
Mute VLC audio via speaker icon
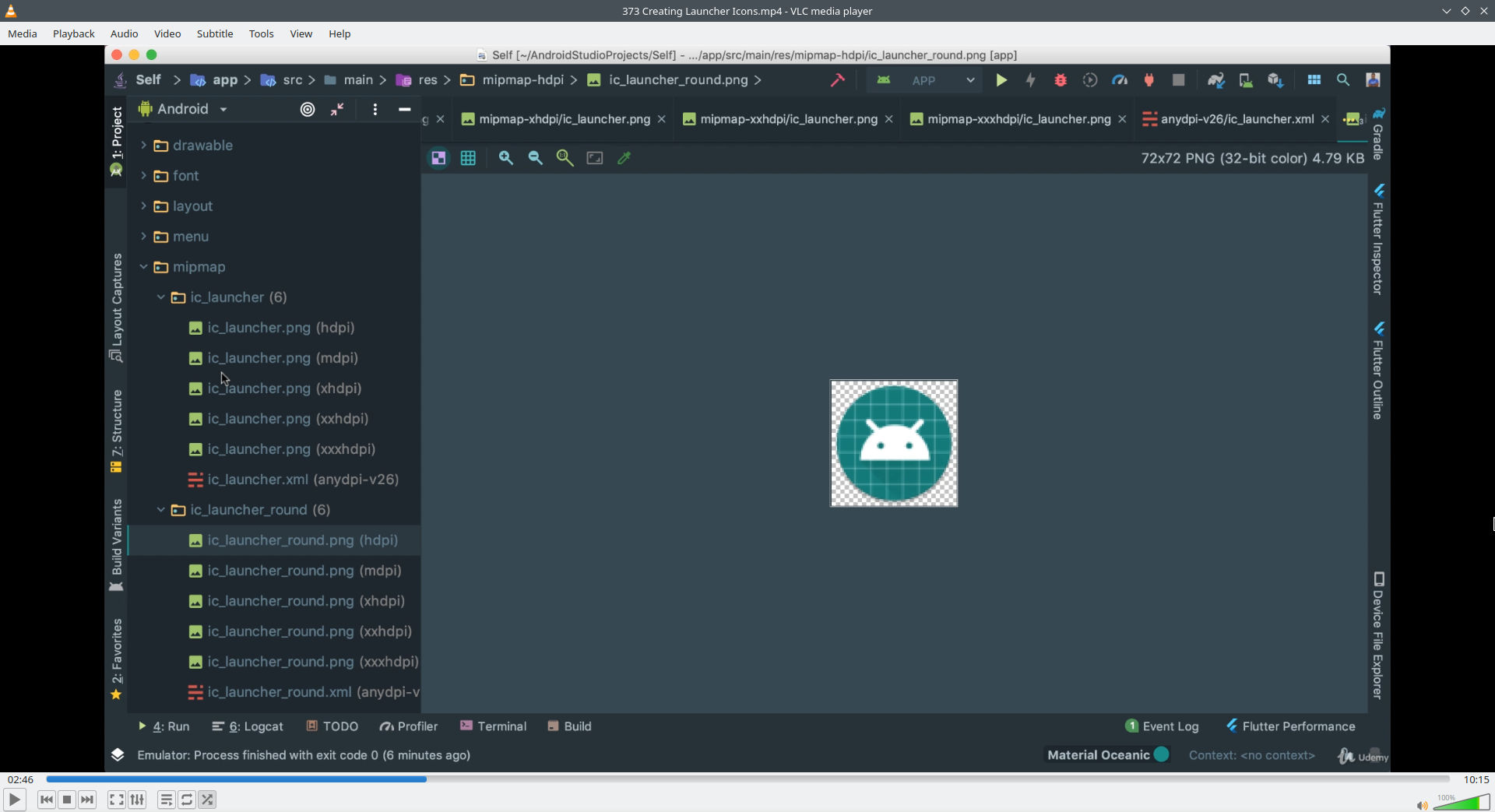[1422, 806]
